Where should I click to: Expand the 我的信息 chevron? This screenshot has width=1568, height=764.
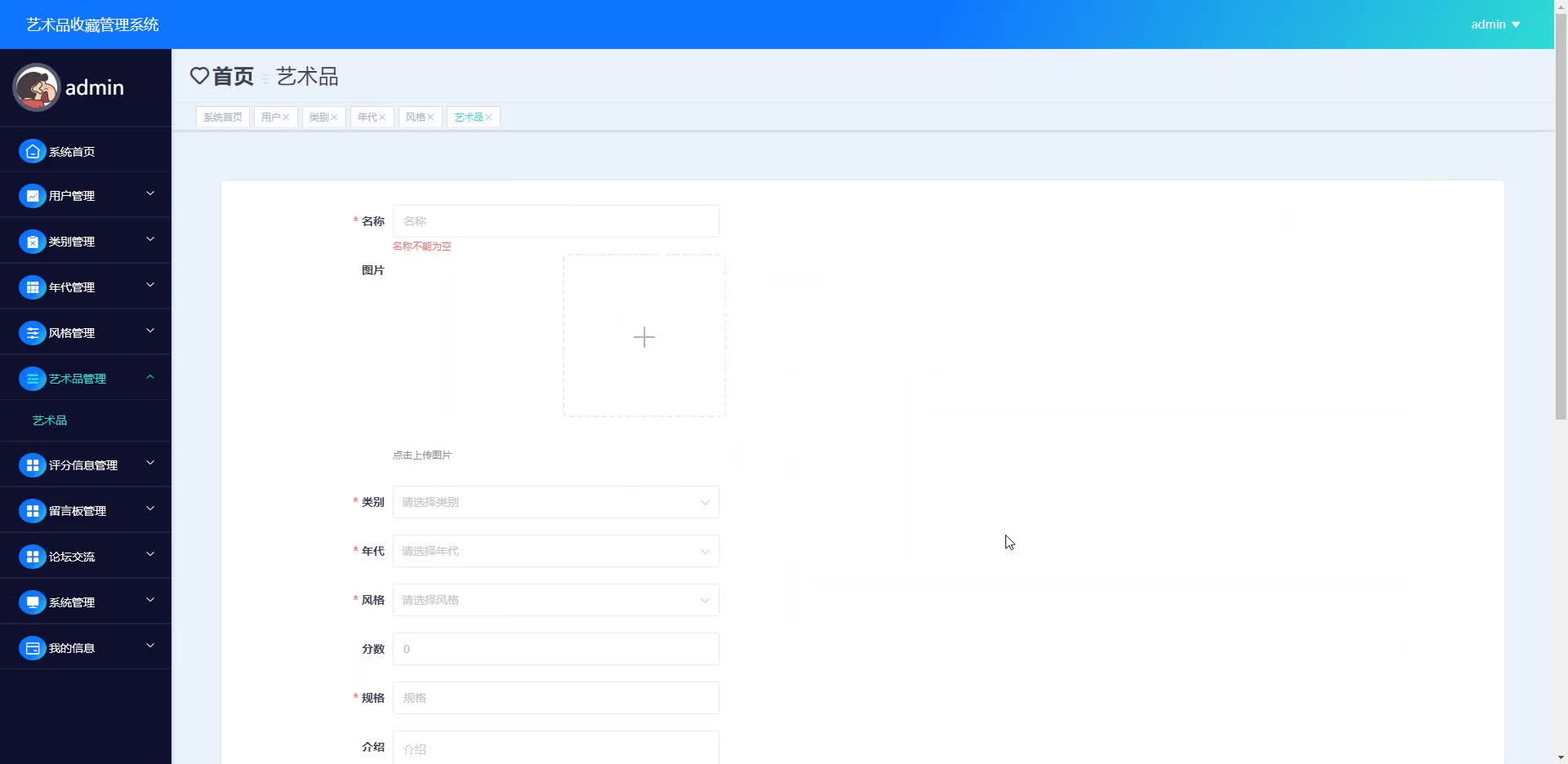pyautogui.click(x=150, y=646)
